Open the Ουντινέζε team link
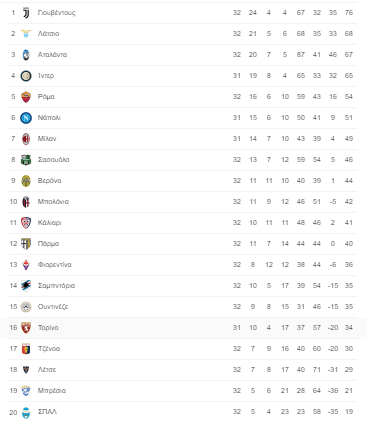The width and height of the screenshot is (367, 428). point(53,307)
